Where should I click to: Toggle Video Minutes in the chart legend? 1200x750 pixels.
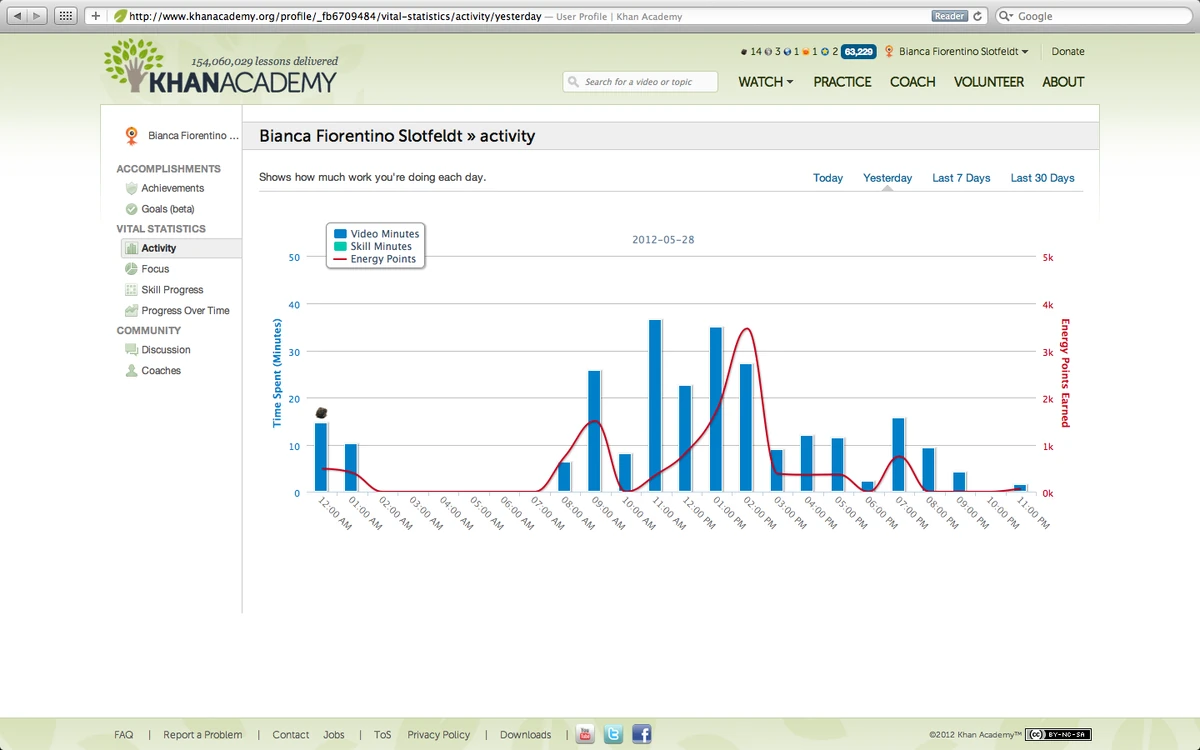click(374, 233)
